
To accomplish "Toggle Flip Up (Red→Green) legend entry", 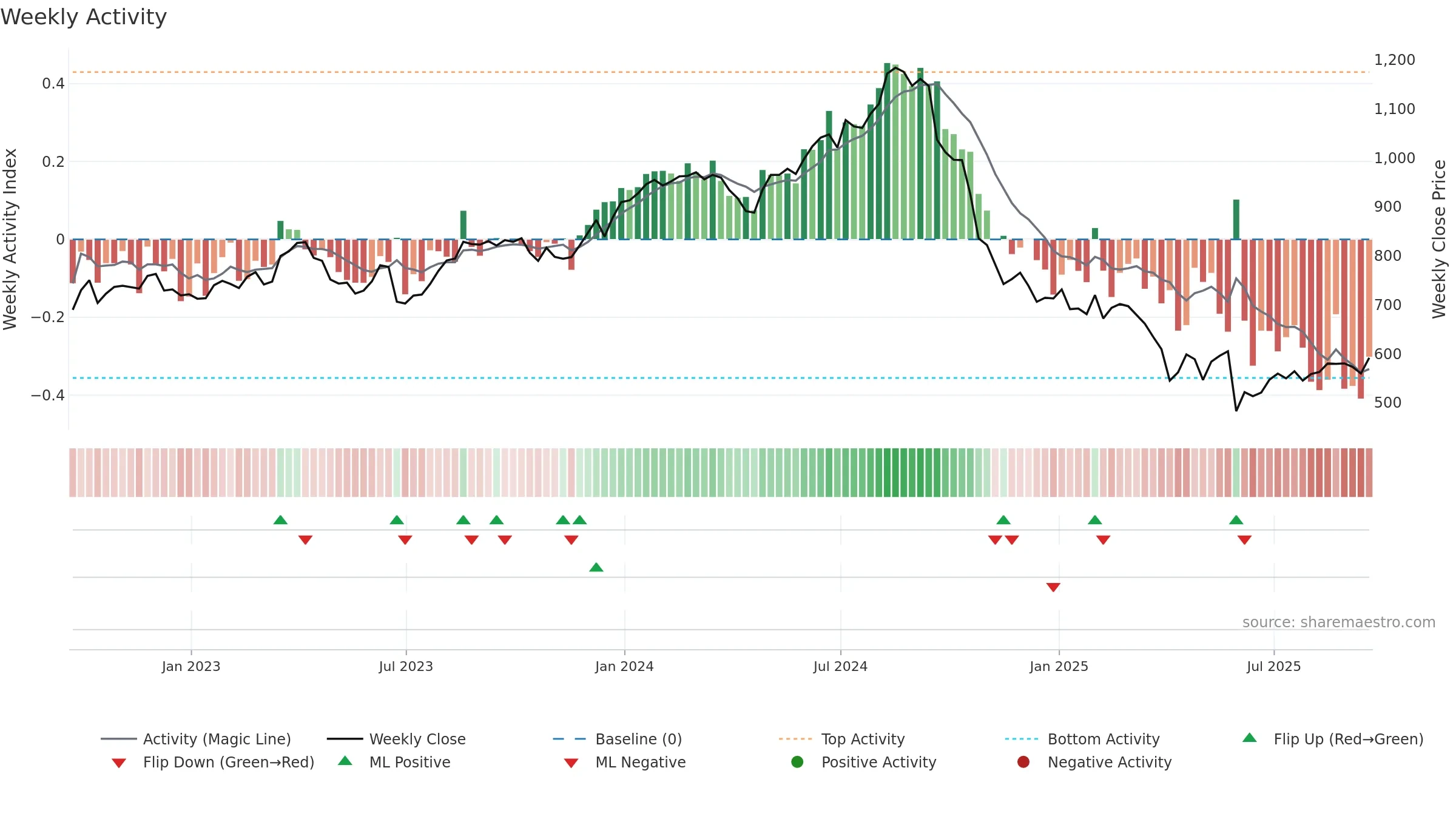I will 1333,739.
